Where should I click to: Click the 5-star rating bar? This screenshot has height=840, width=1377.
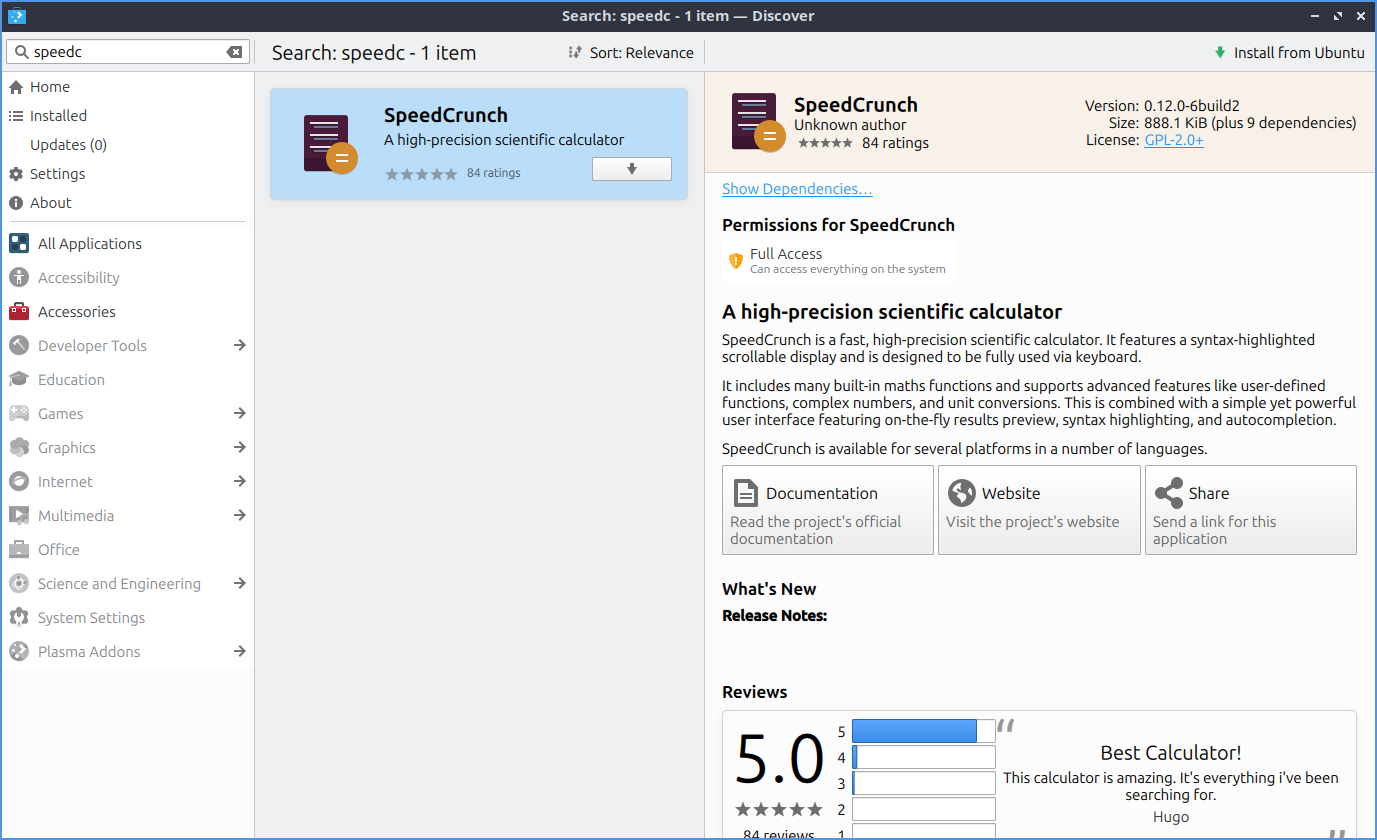point(922,731)
